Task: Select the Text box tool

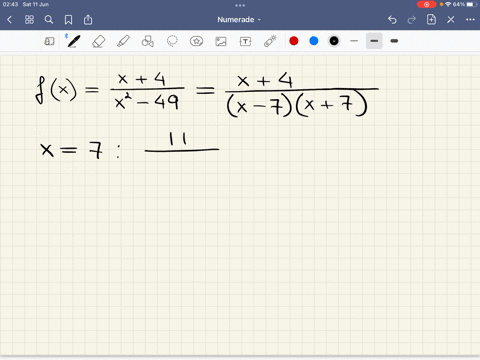Action: (245, 41)
